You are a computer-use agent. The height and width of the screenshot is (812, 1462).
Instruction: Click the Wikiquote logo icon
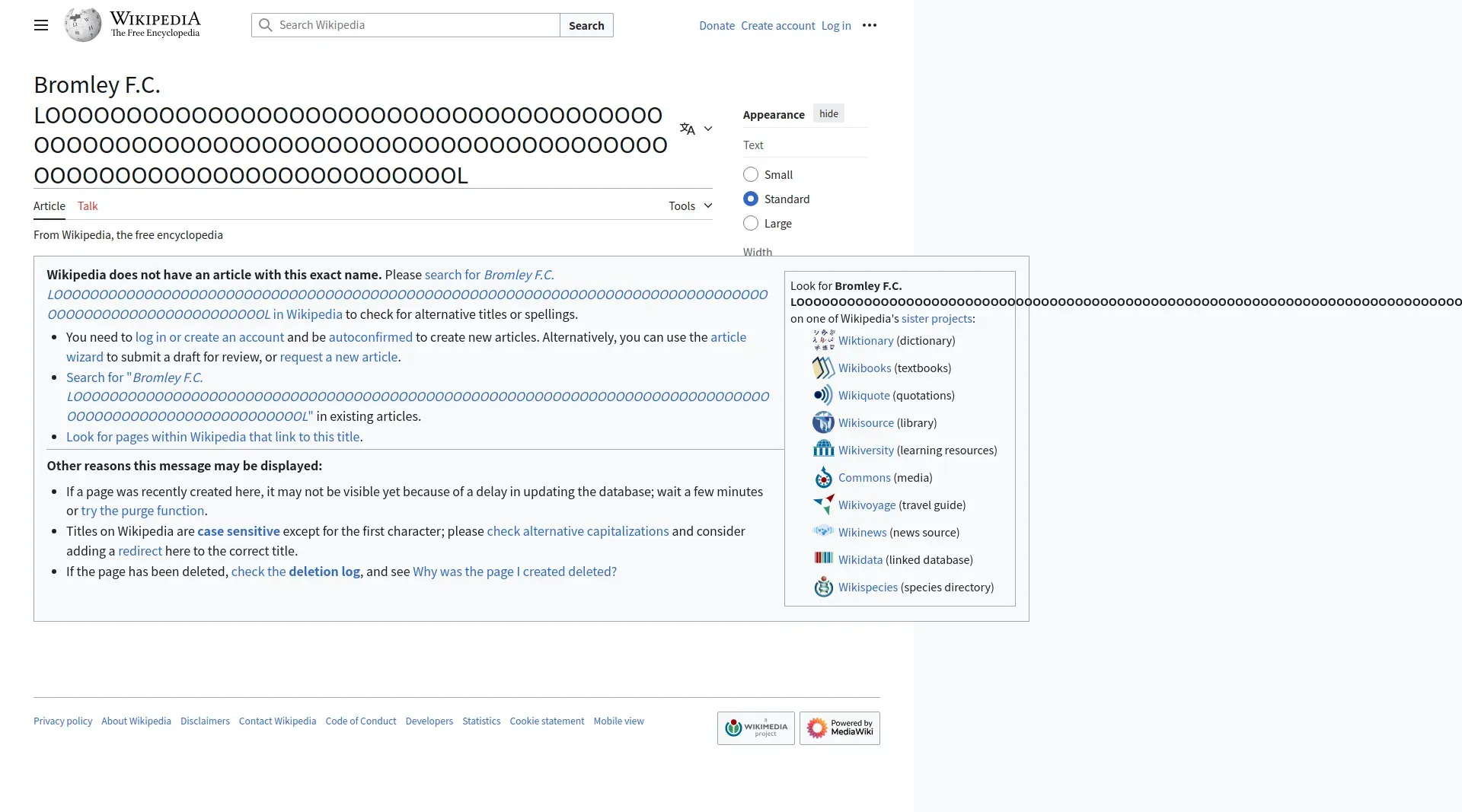point(823,395)
